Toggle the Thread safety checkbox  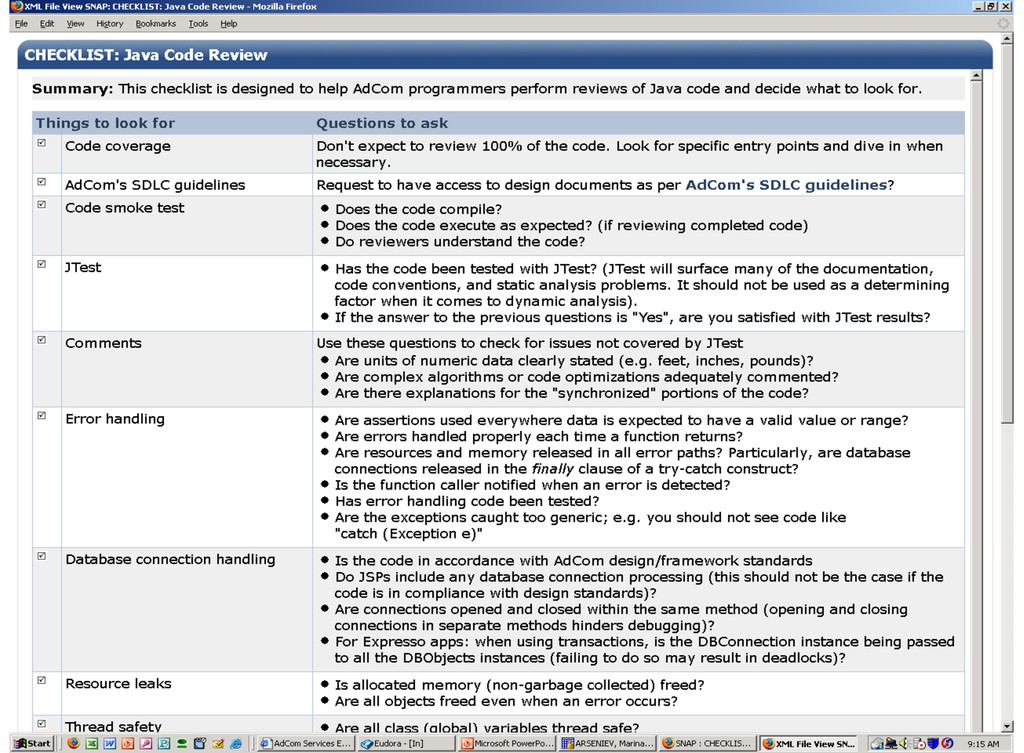tap(42, 724)
